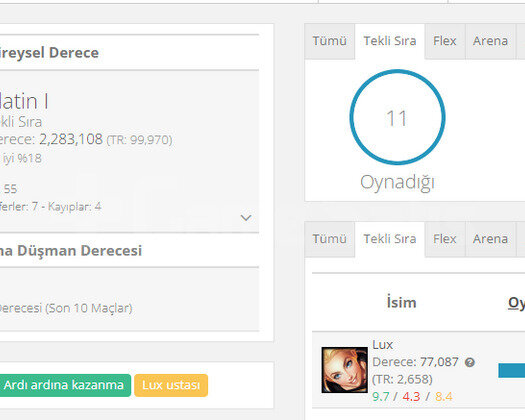Click the TR: 99,970 rank text
Screen dimensions: 525x420
(139, 140)
